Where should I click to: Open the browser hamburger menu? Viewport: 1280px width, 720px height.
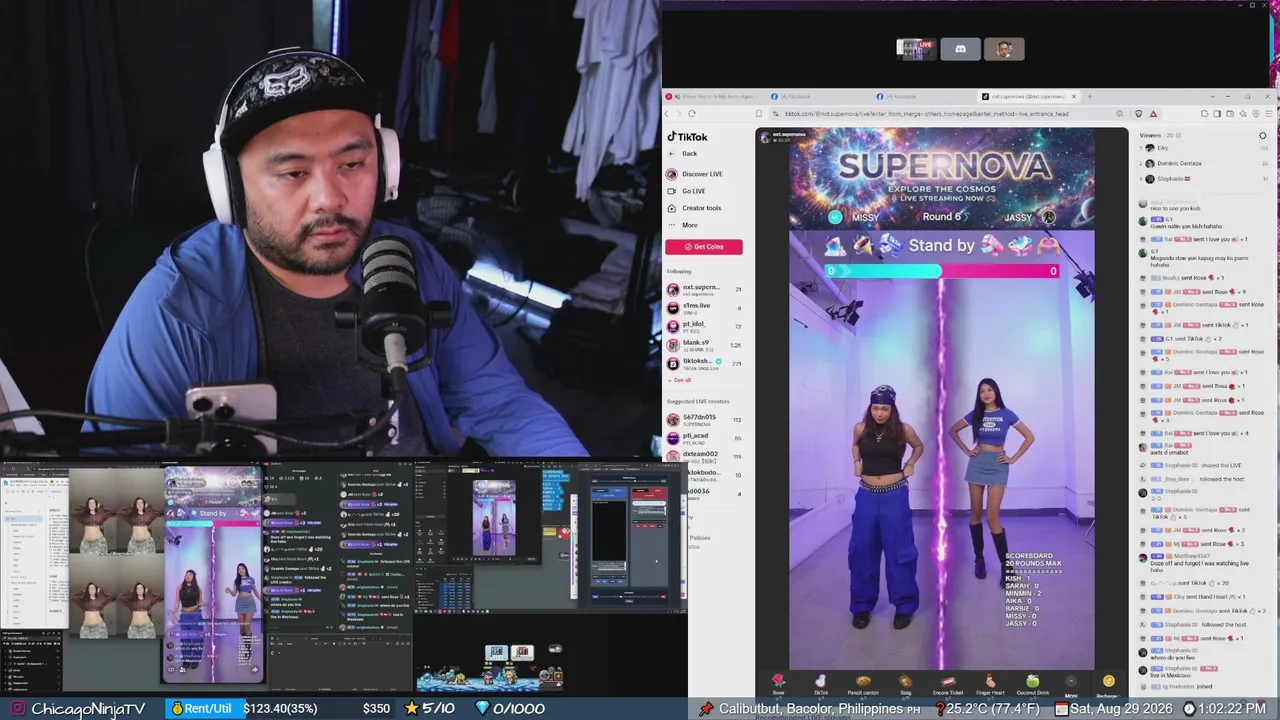point(1268,113)
